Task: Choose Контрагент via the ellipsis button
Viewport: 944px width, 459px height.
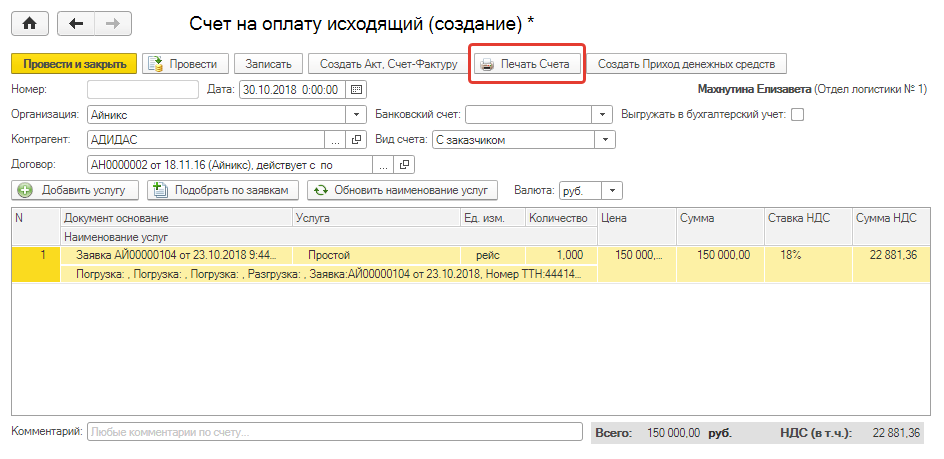Action: (336, 140)
